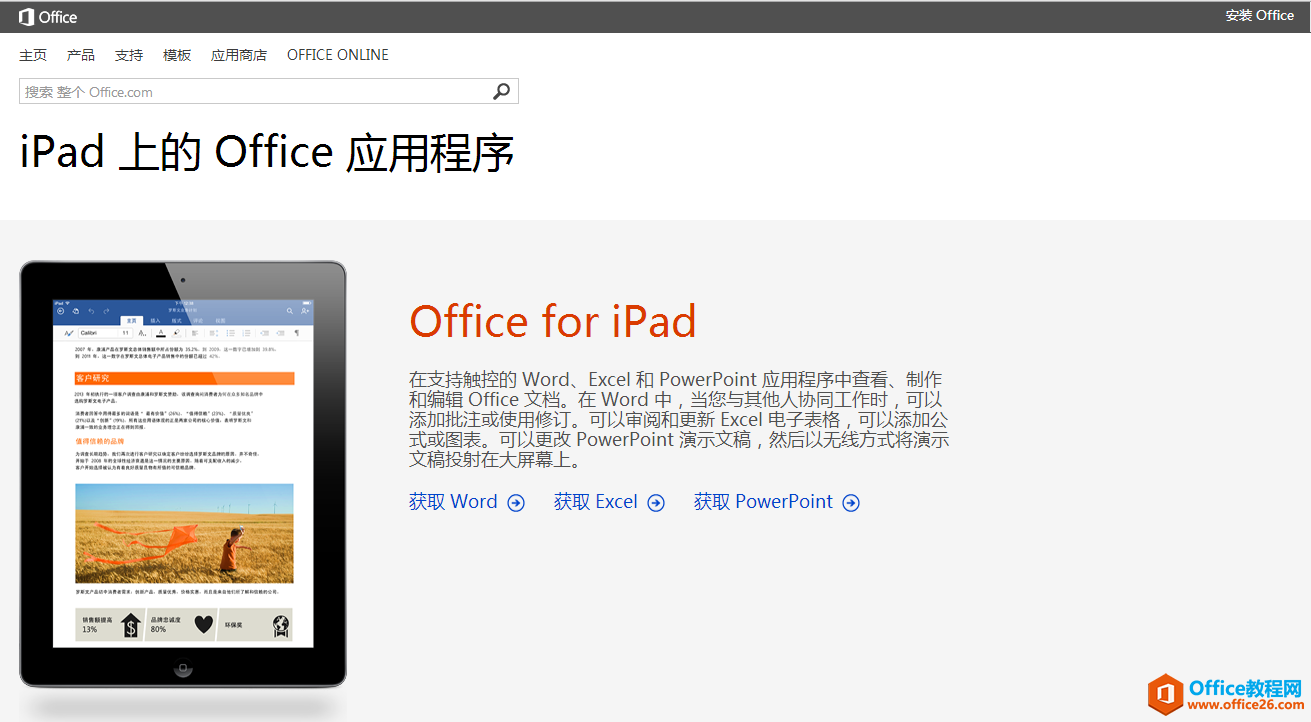Click 安装 Office link in header
The width and height of the screenshot is (1311, 722).
pyautogui.click(x=1260, y=15)
